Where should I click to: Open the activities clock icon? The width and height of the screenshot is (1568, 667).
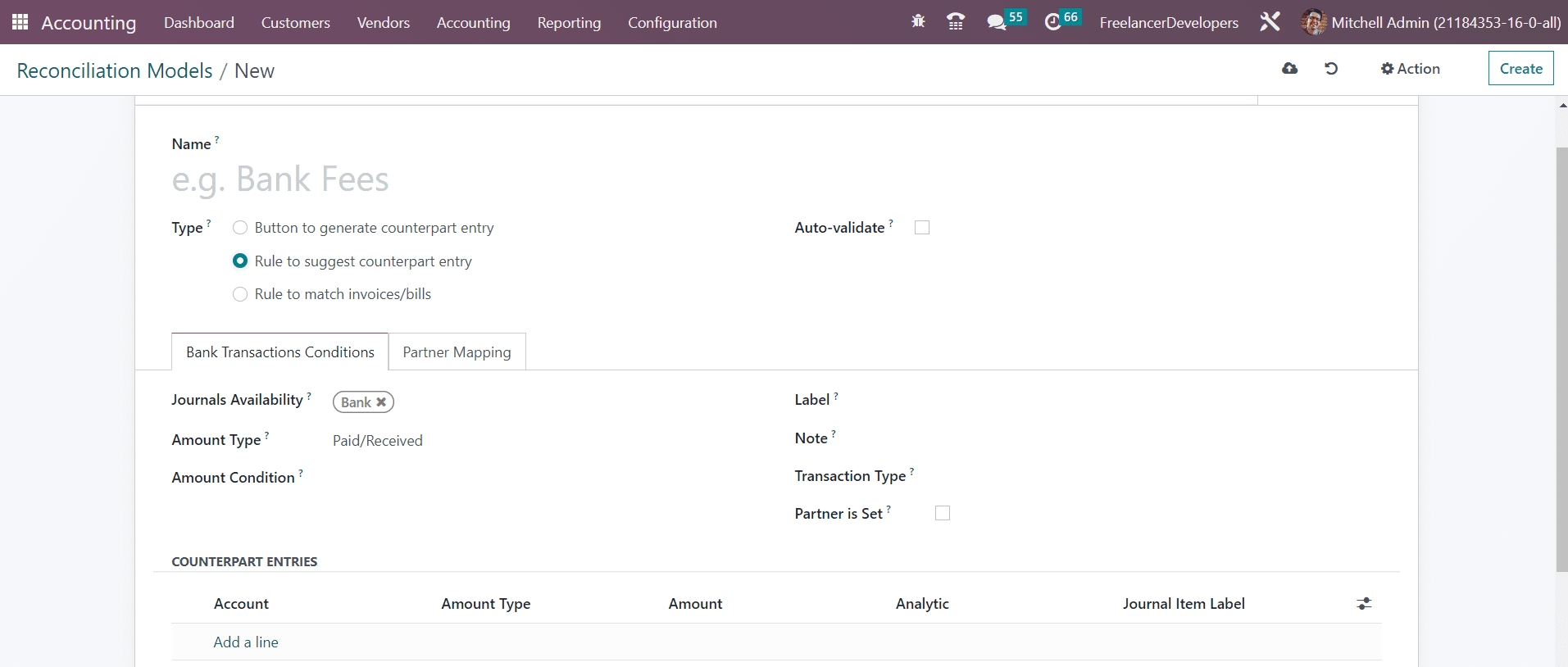point(1053,22)
